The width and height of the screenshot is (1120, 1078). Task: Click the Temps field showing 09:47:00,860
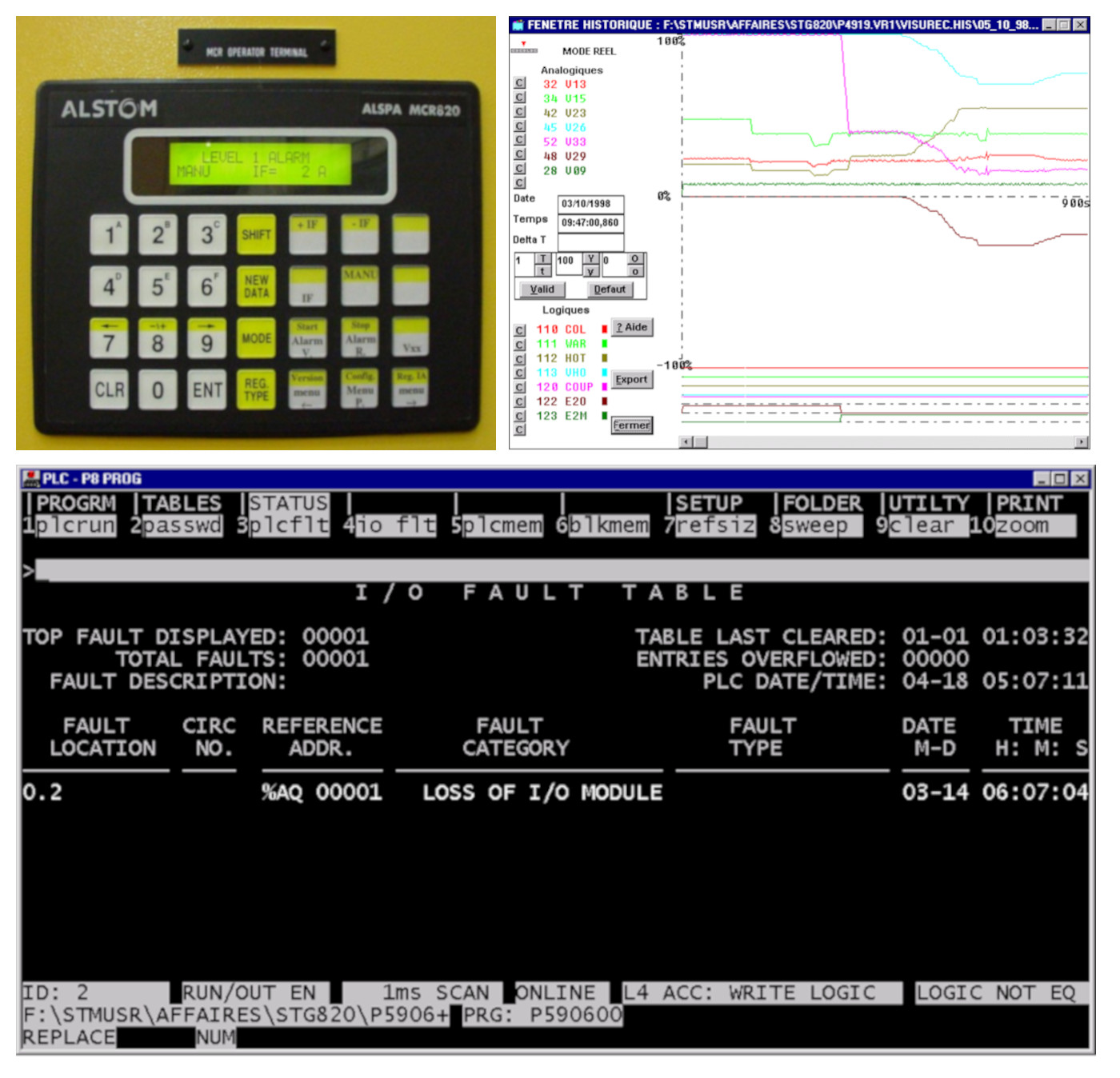[x=590, y=223]
